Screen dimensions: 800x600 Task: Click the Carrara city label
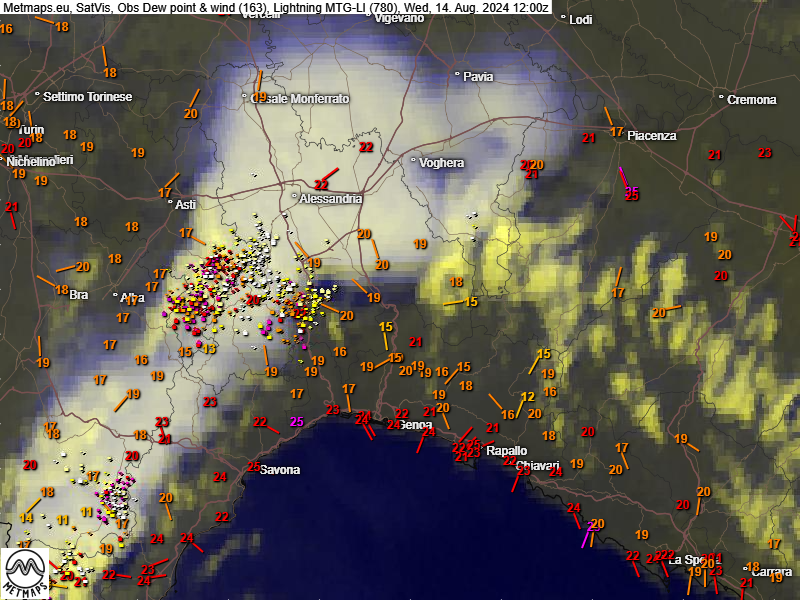point(770,572)
